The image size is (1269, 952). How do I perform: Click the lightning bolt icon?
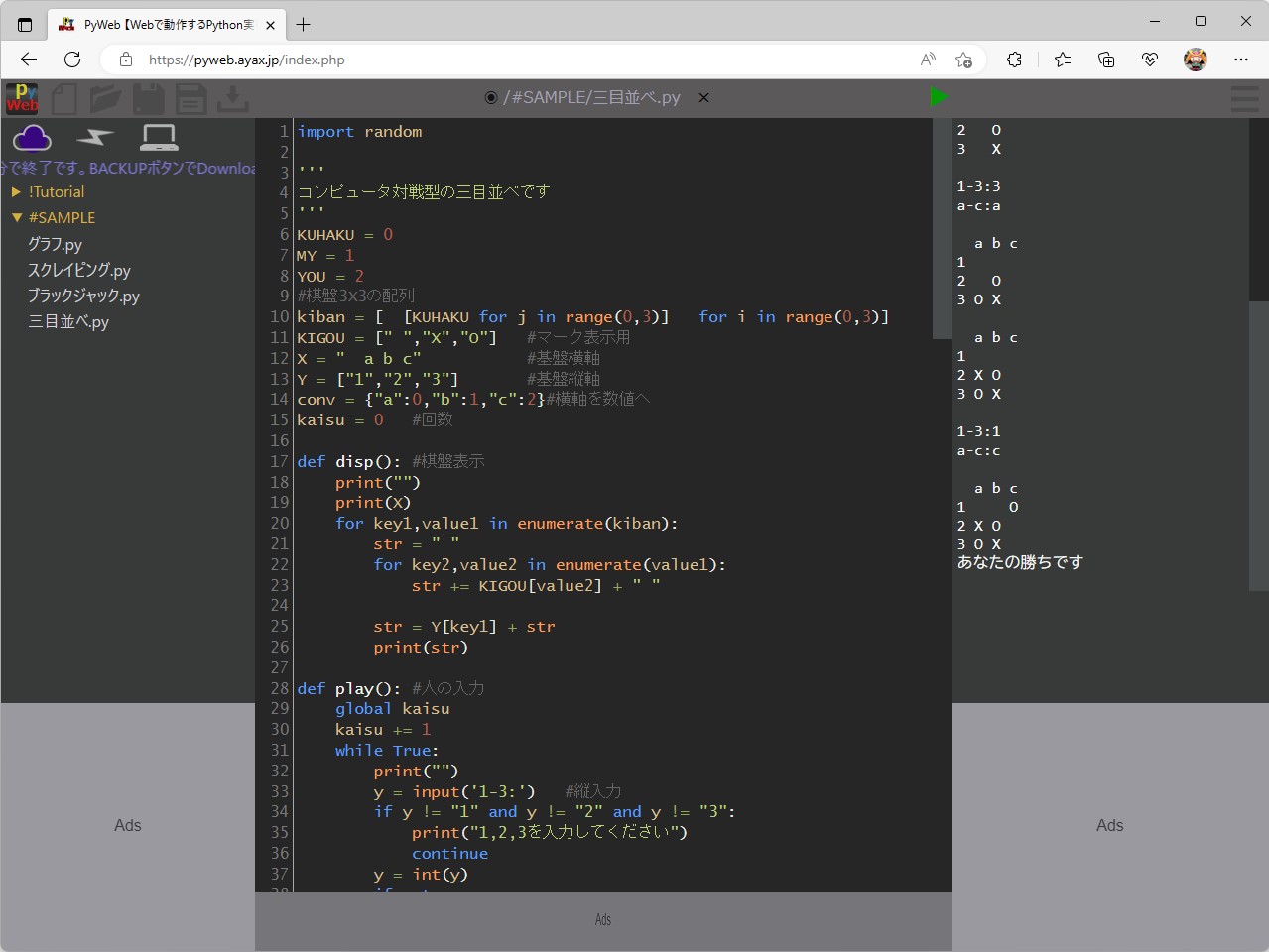(95, 138)
